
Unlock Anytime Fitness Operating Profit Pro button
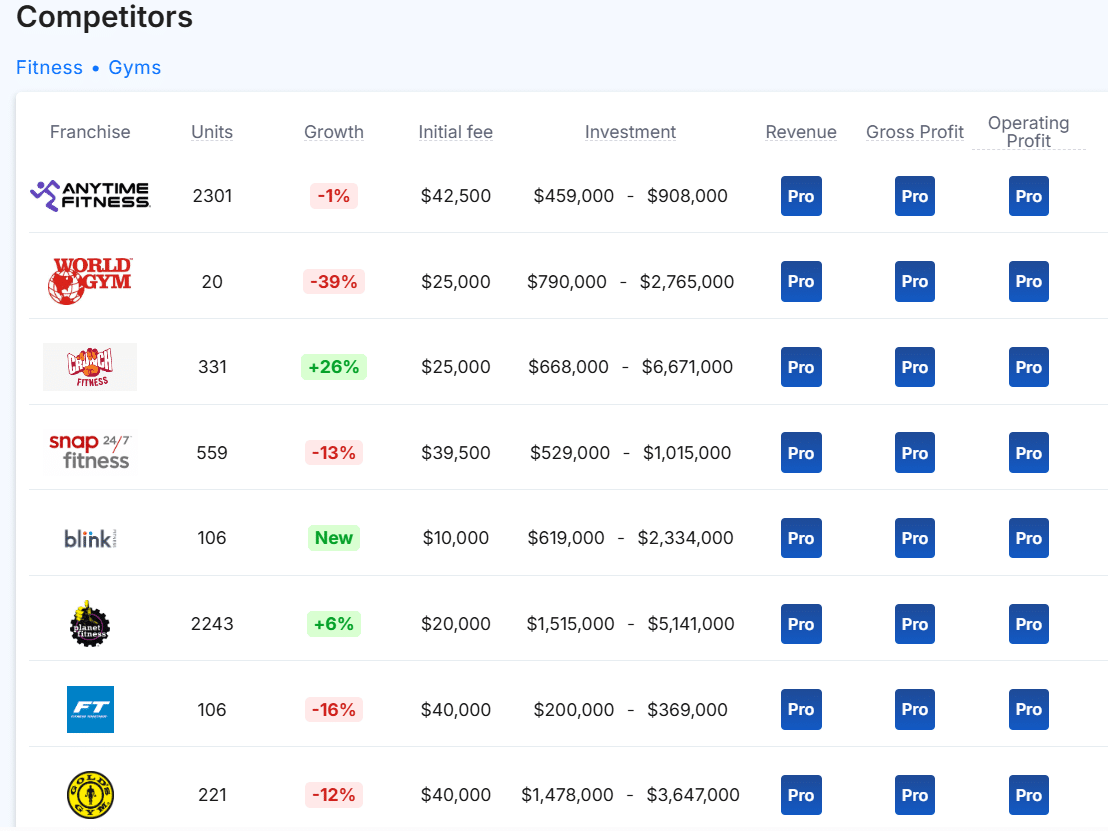pos(1028,196)
